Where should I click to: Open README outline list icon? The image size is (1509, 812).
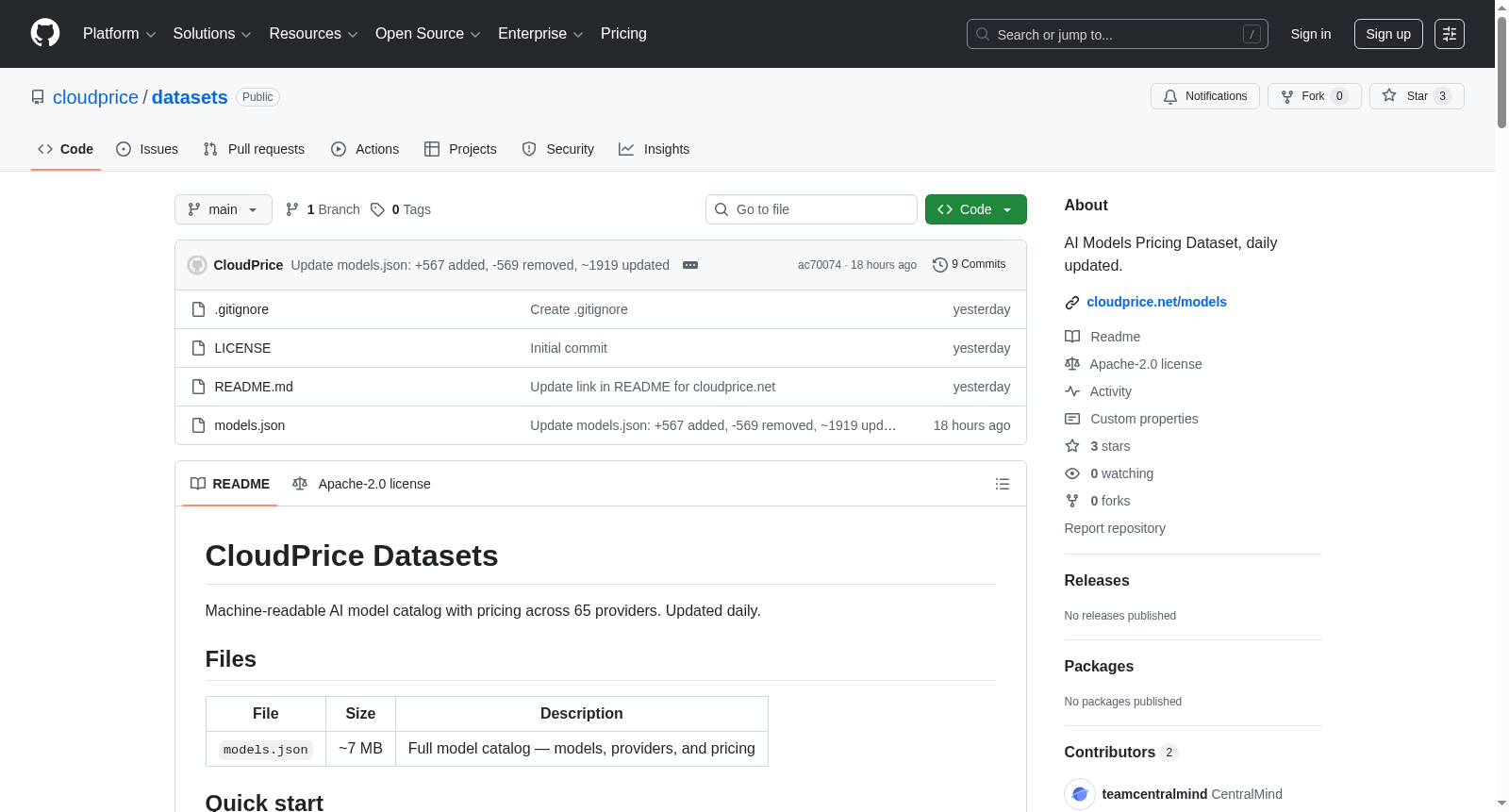[x=1003, y=484]
